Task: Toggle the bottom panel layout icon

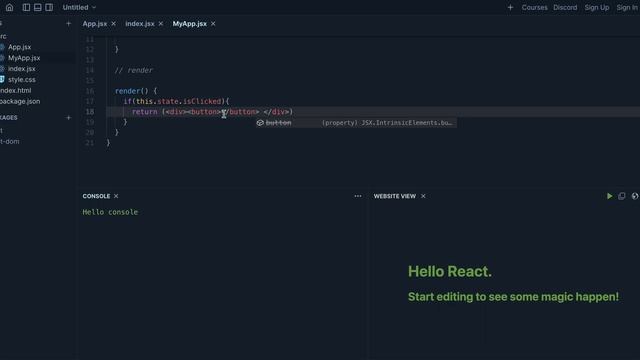Action: 38,7
